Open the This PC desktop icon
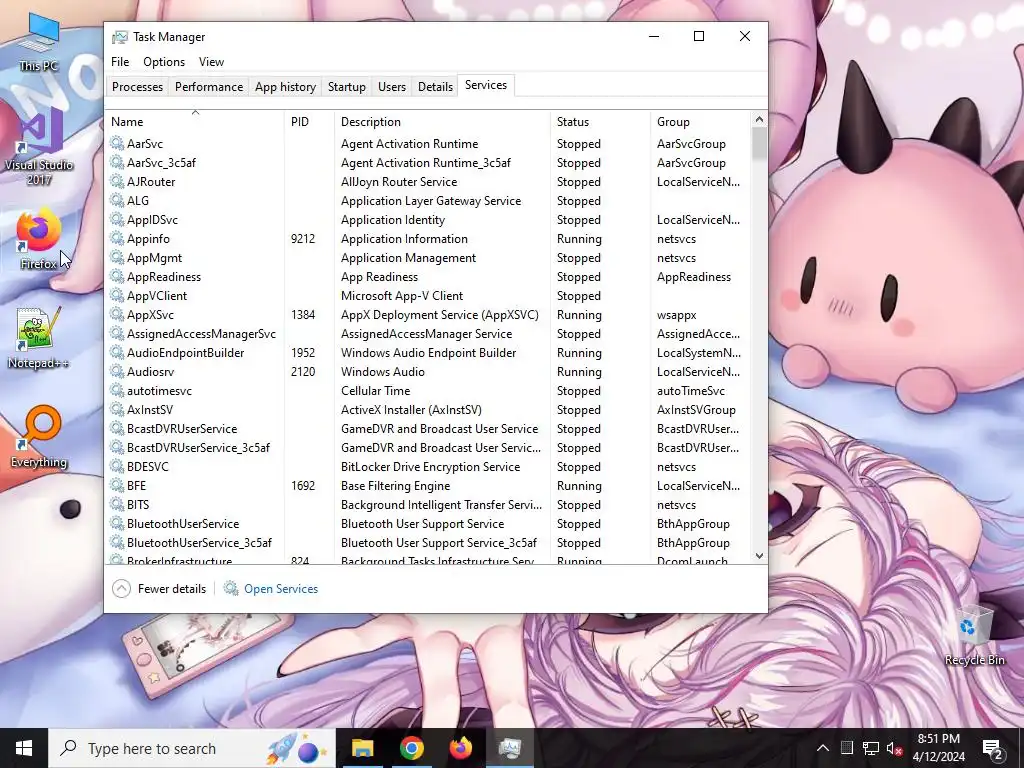1024x768 pixels. point(39,40)
